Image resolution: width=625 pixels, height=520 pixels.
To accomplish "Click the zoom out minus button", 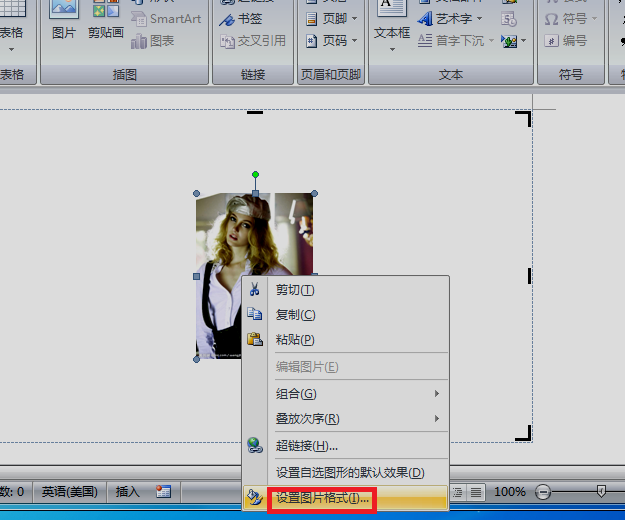I will coord(542,492).
